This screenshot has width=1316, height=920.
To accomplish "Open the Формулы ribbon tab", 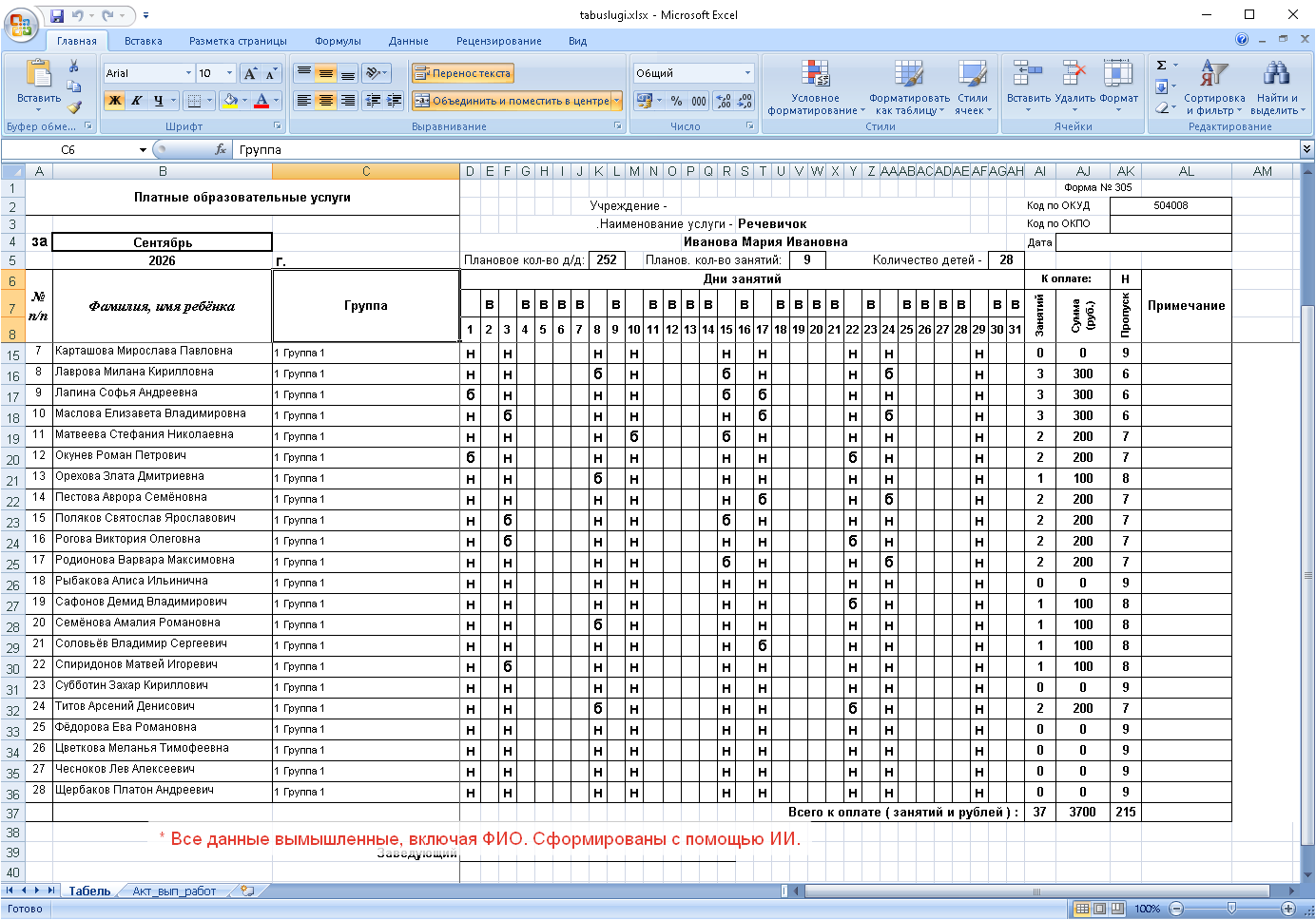I will (338, 41).
